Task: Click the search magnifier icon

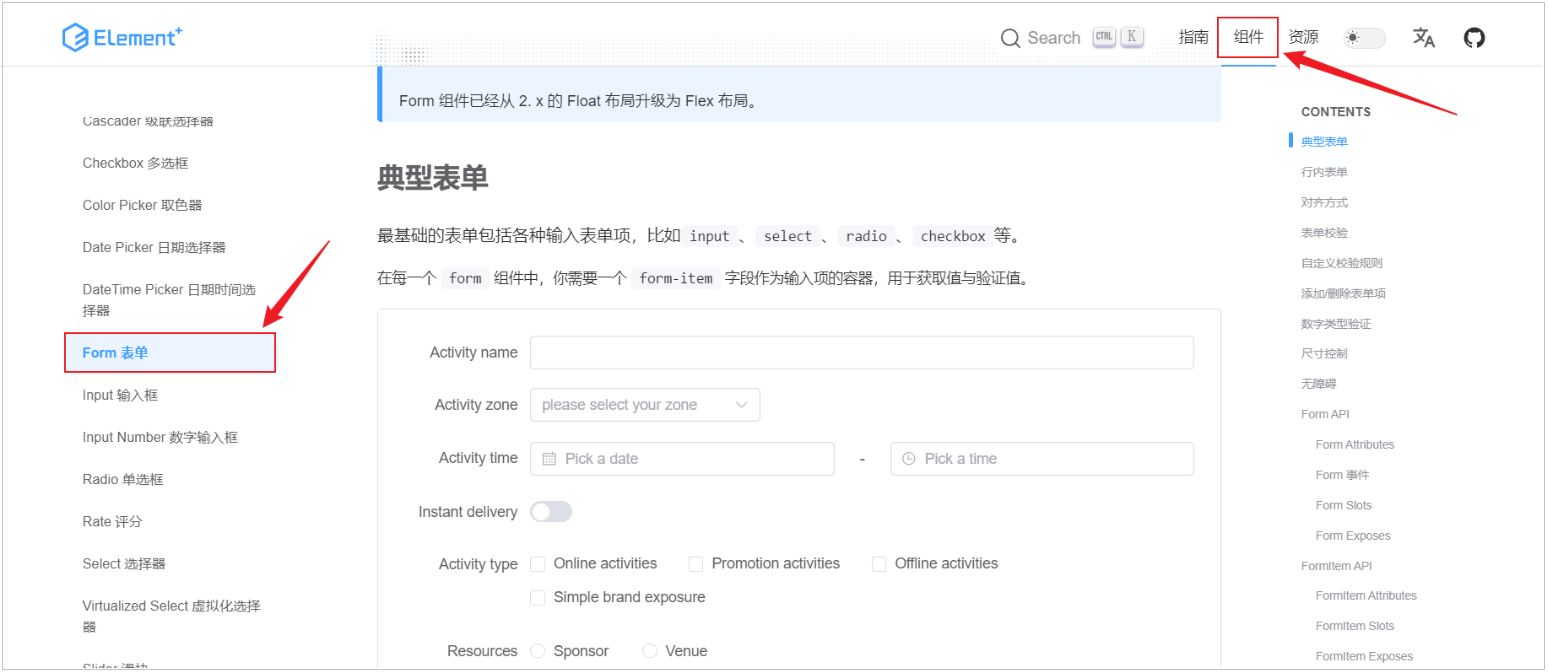Action: click(x=1010, y=38)
